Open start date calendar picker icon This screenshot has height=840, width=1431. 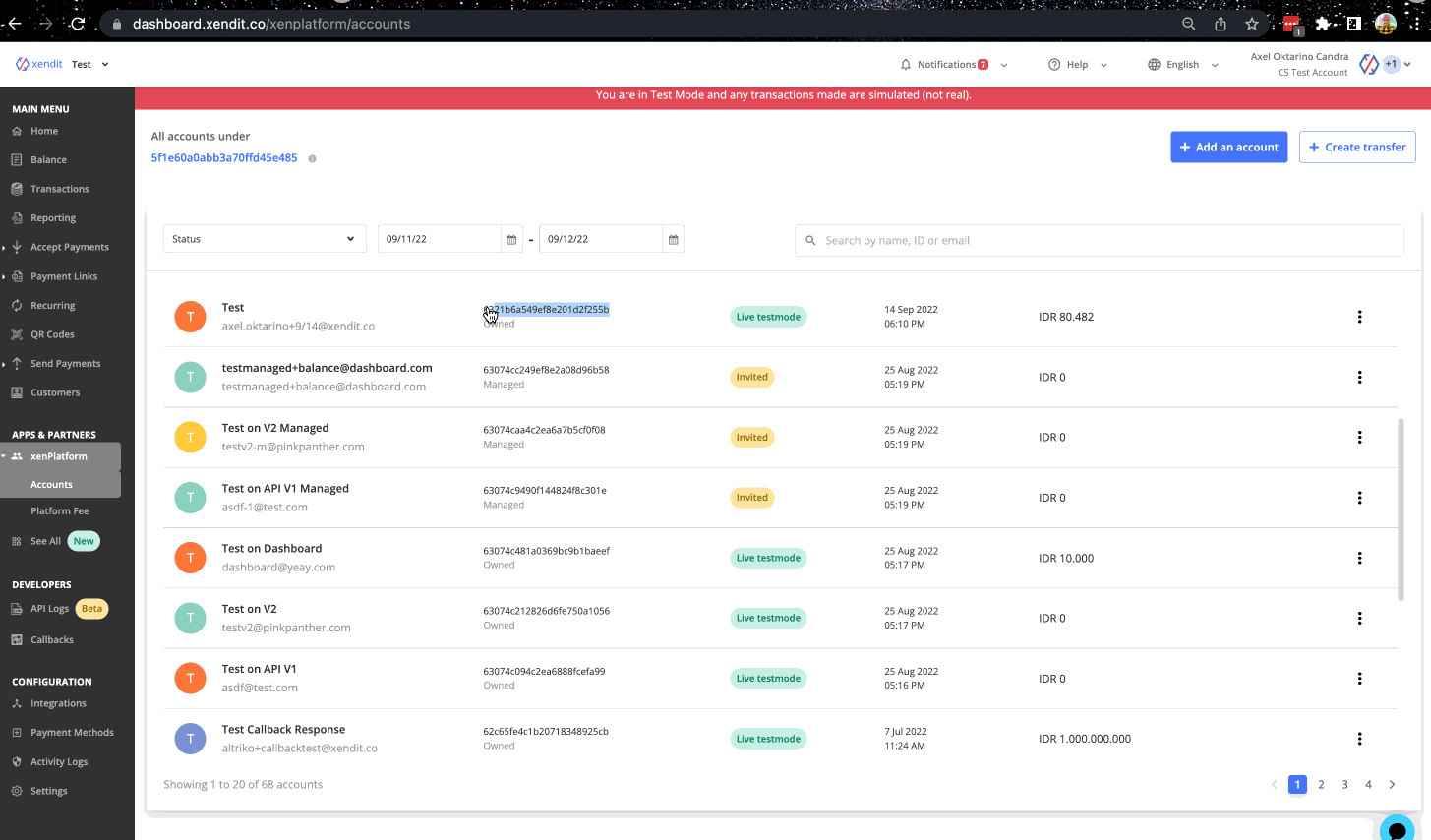511,239
